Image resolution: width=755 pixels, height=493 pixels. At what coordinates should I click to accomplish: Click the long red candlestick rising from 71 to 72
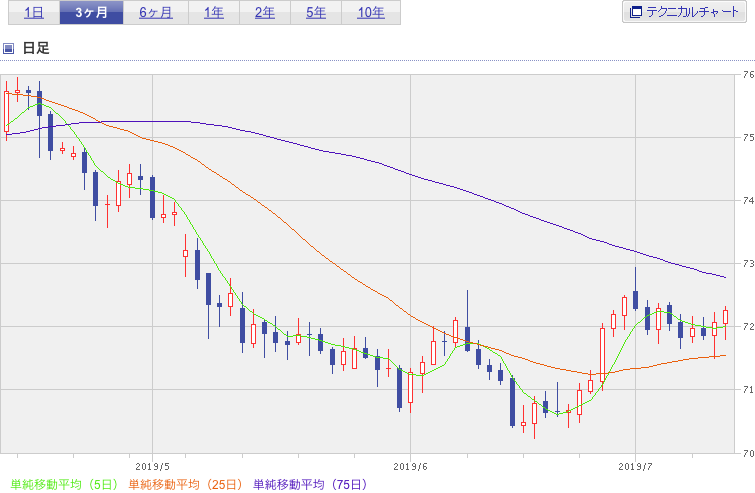click(x=602, y=355)
